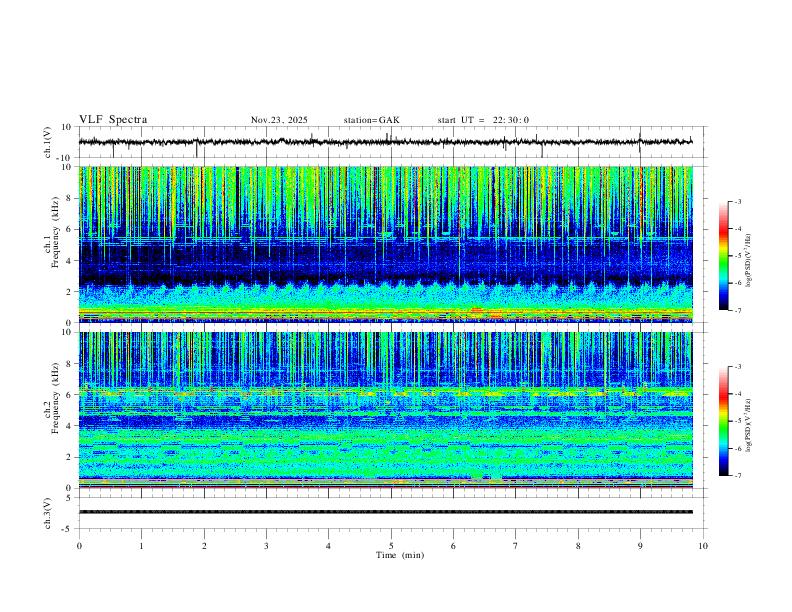This screenshot has height=612, width=792.
Task: Click the ch.3 voltage flat trace
Action: pos(385,512)
